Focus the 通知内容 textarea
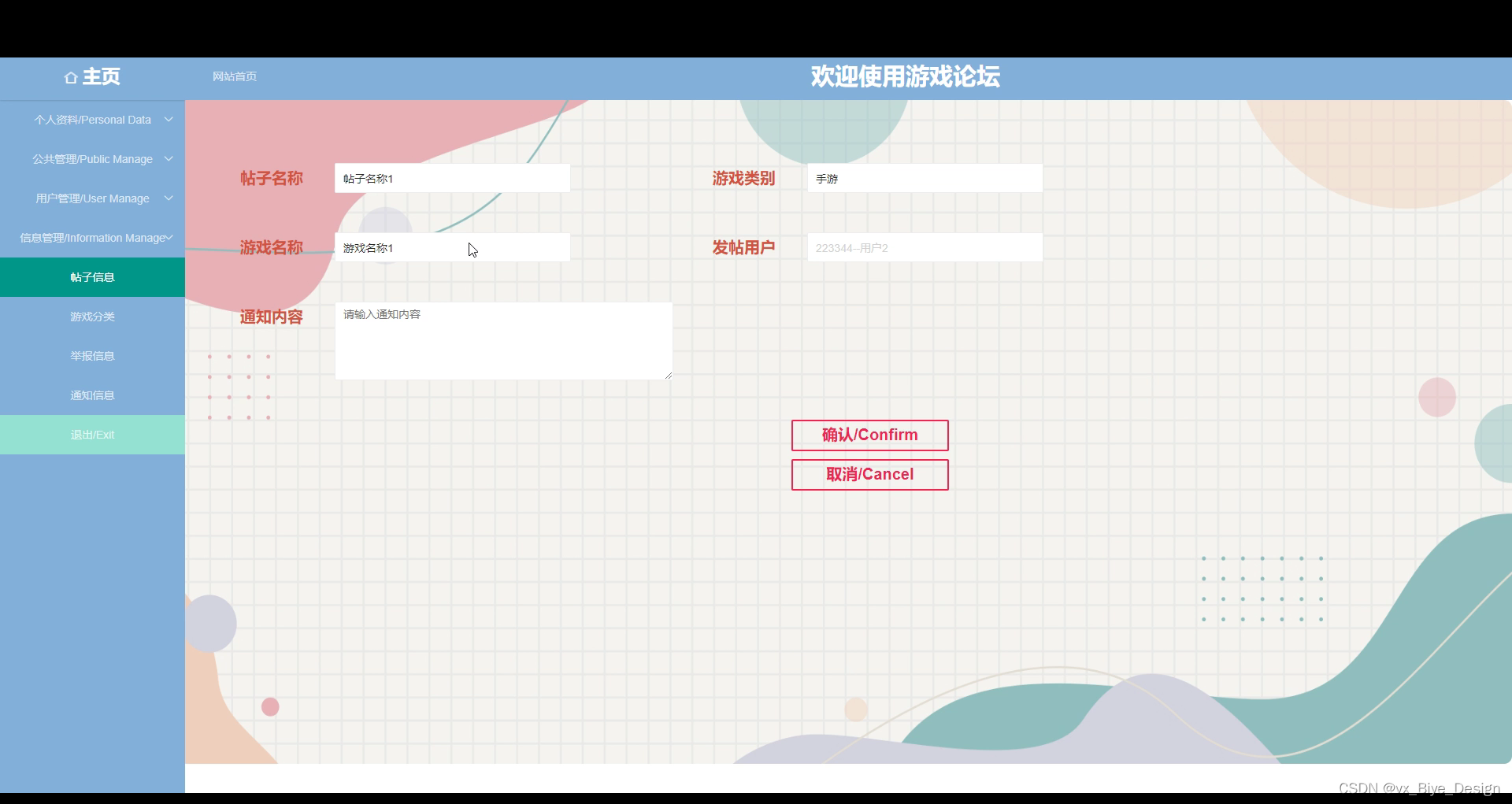Image resolution: width=1512 pixels, height=804 pixels. 504,341
